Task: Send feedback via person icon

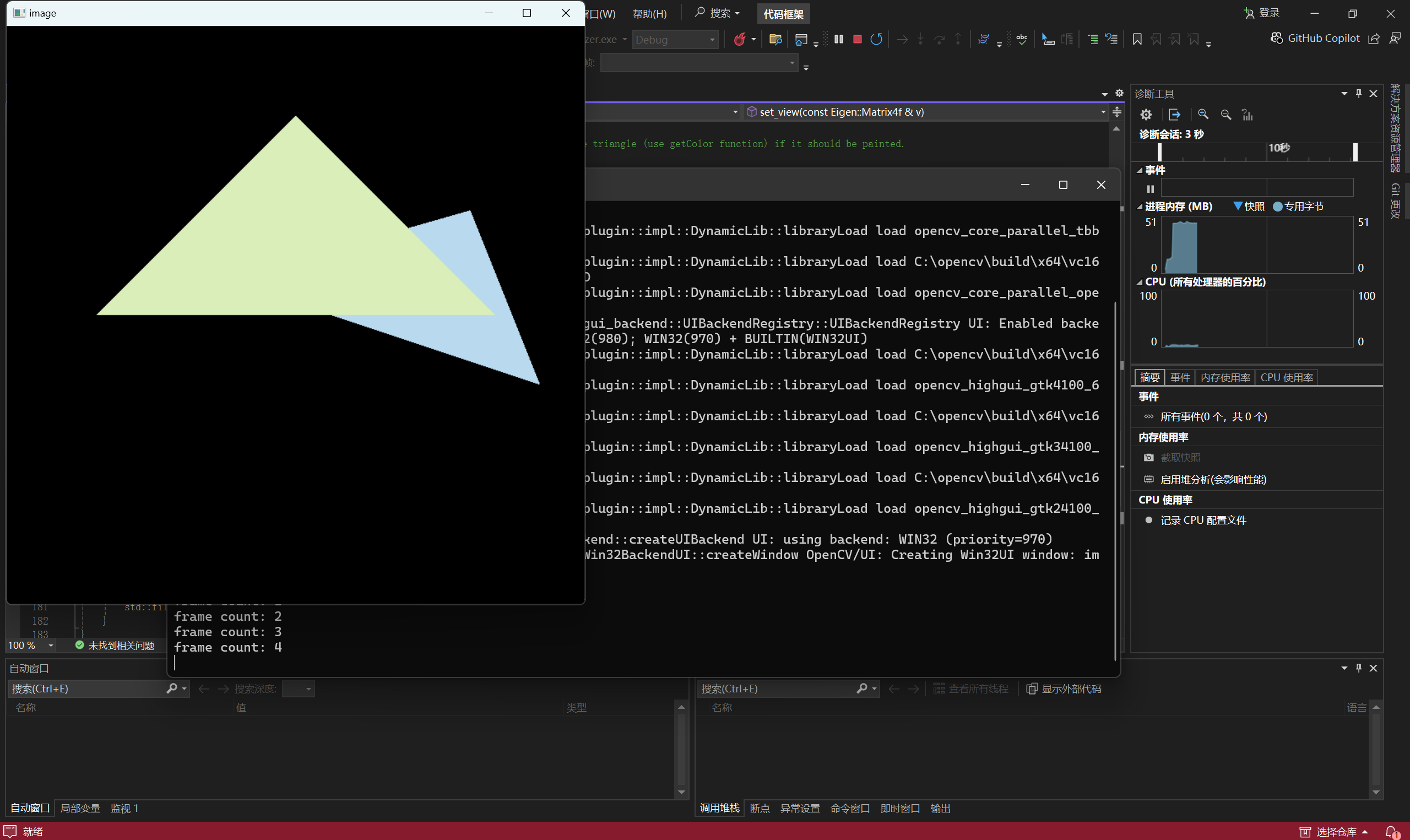Action: 1395,39
